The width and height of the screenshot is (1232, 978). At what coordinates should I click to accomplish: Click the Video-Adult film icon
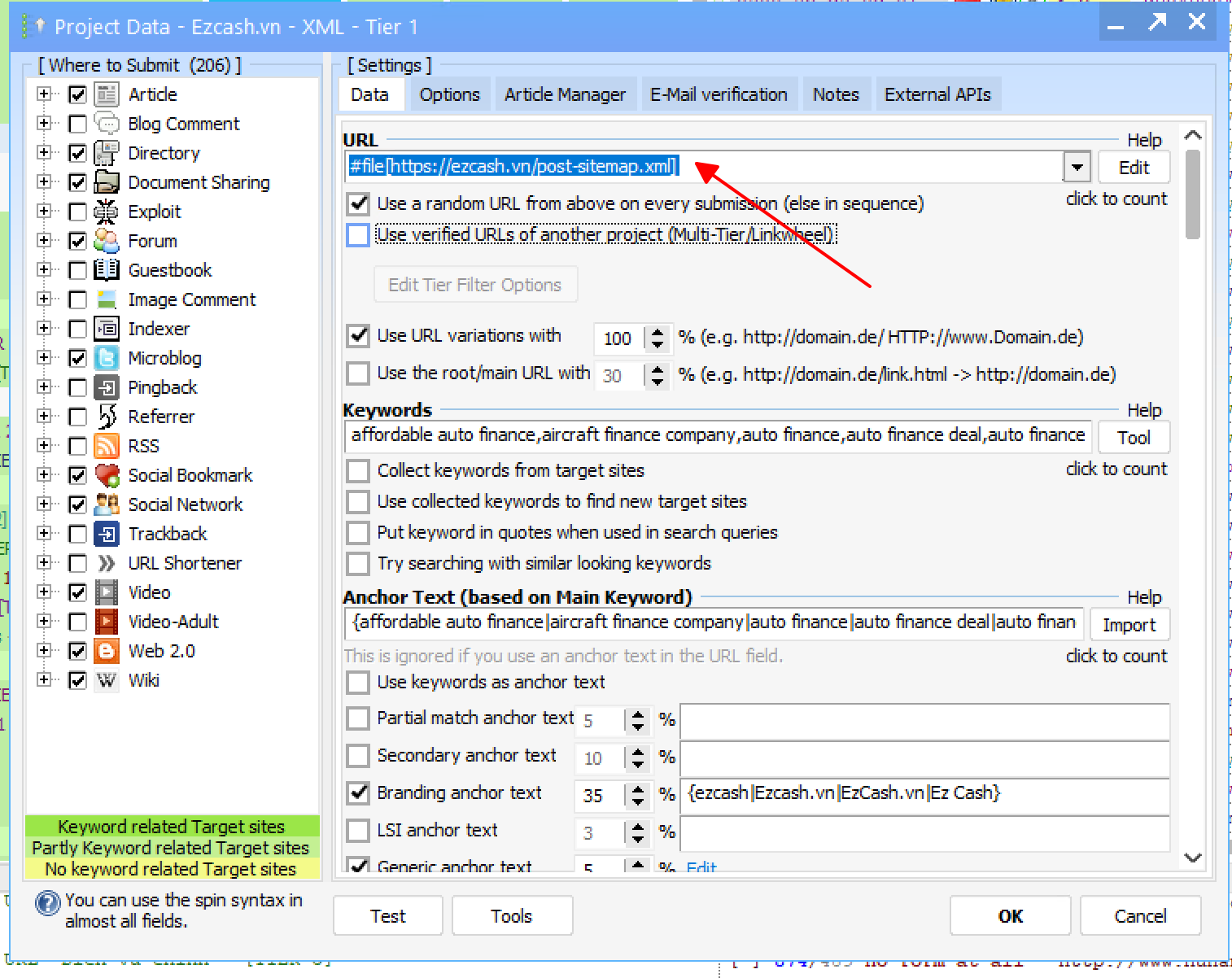107,622
